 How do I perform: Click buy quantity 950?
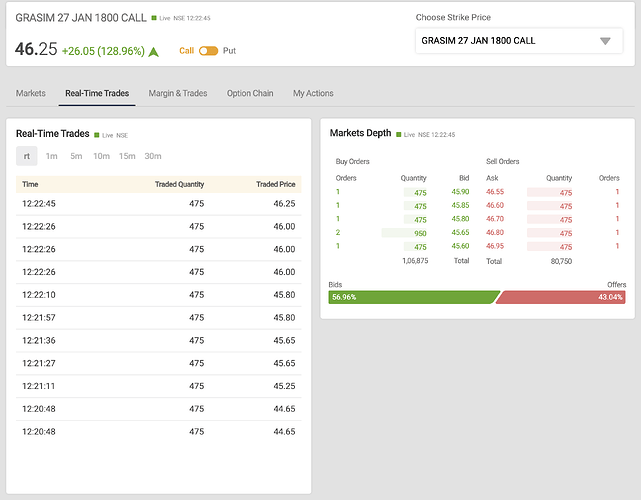click(x=420, y=233)
